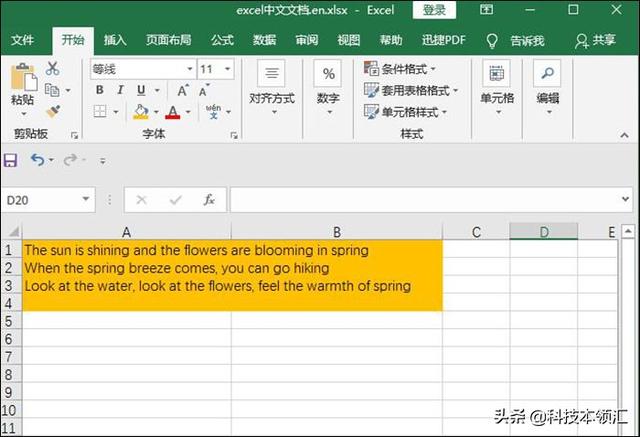Click the vertical scrollbar up arrow
This screenshot has width=640, height=437.
(628, 232)
